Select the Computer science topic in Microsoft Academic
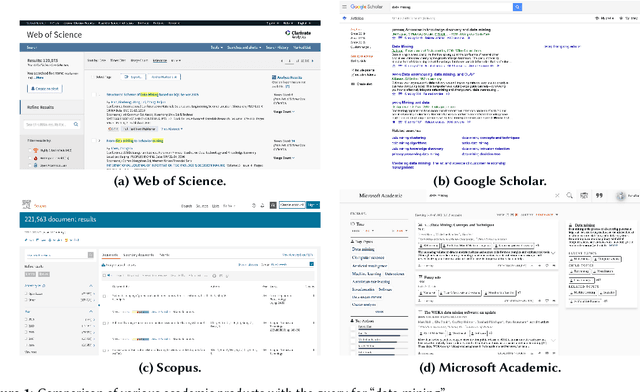The image size is (640, 392). tap(368, 258)
